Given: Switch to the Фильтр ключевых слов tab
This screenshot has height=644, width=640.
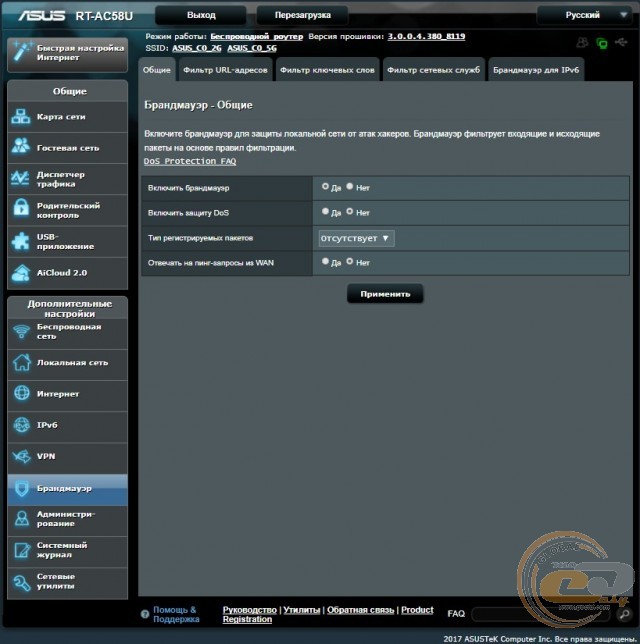Looking at the screenshot, I should coord(327,70).
